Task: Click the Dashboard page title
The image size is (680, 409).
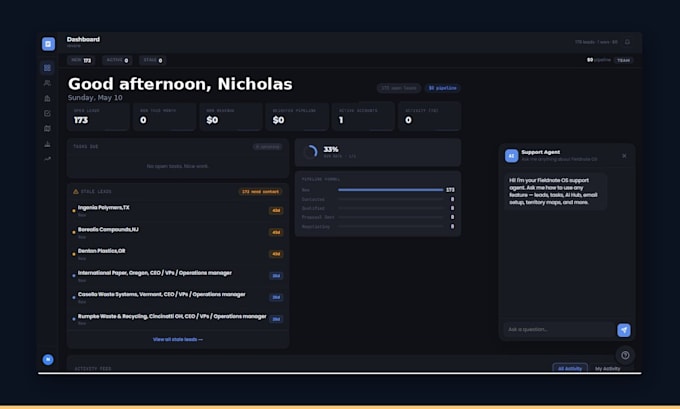Action: (x=83, y=39)
